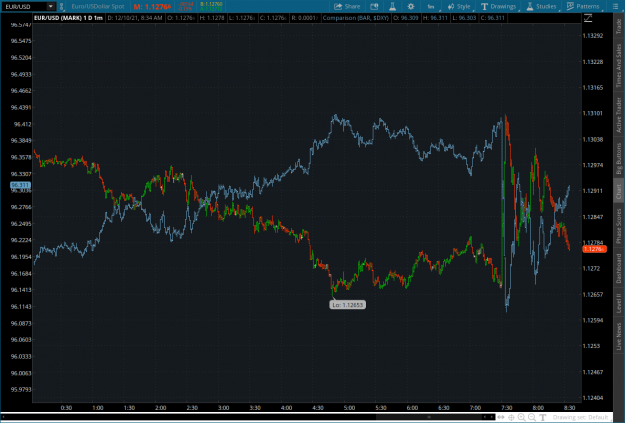
Task: Open the Big Buttons side tab
Action: point(619,158)
